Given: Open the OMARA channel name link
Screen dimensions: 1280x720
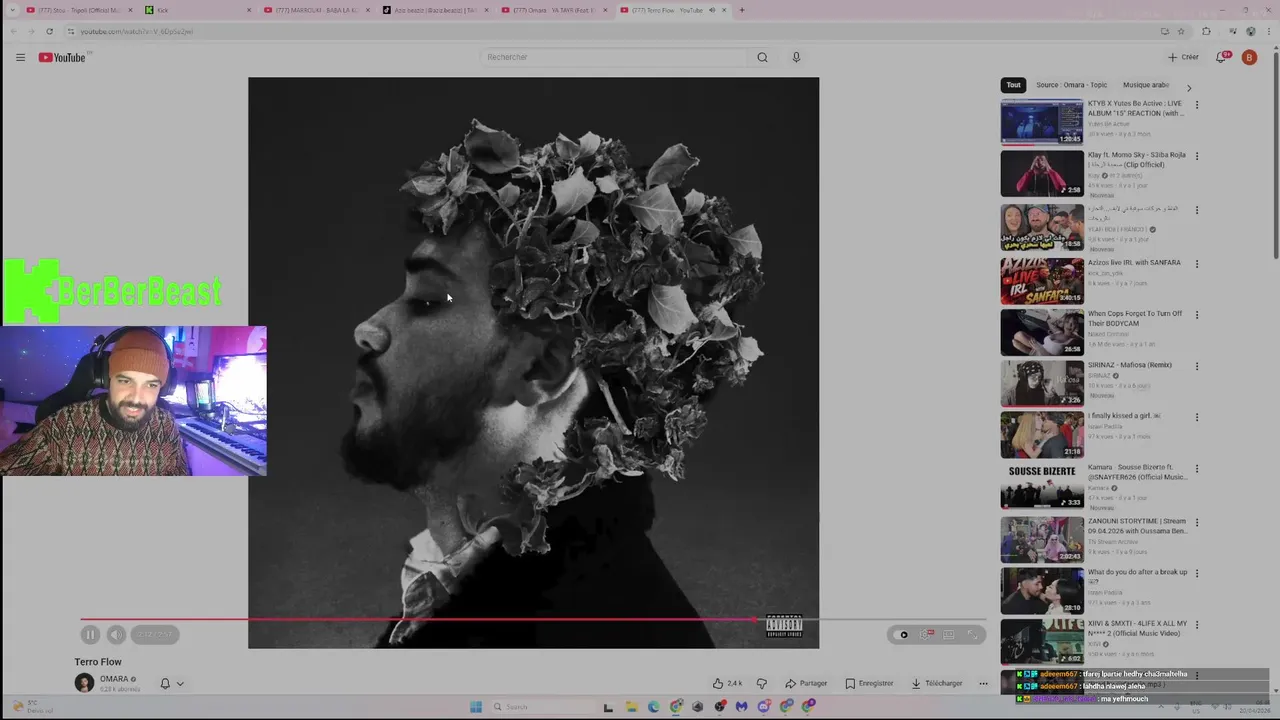Looking at the screenshot, I should tap(113, 679).
